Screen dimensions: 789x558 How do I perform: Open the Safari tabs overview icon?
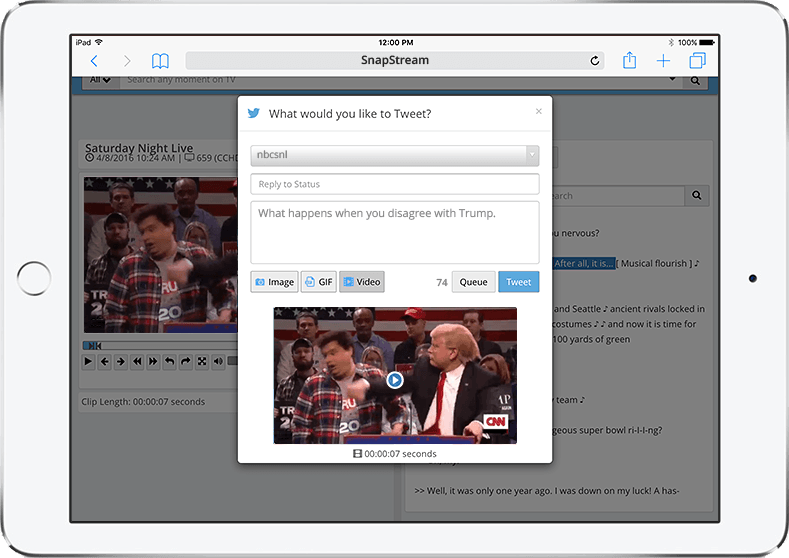697,61
